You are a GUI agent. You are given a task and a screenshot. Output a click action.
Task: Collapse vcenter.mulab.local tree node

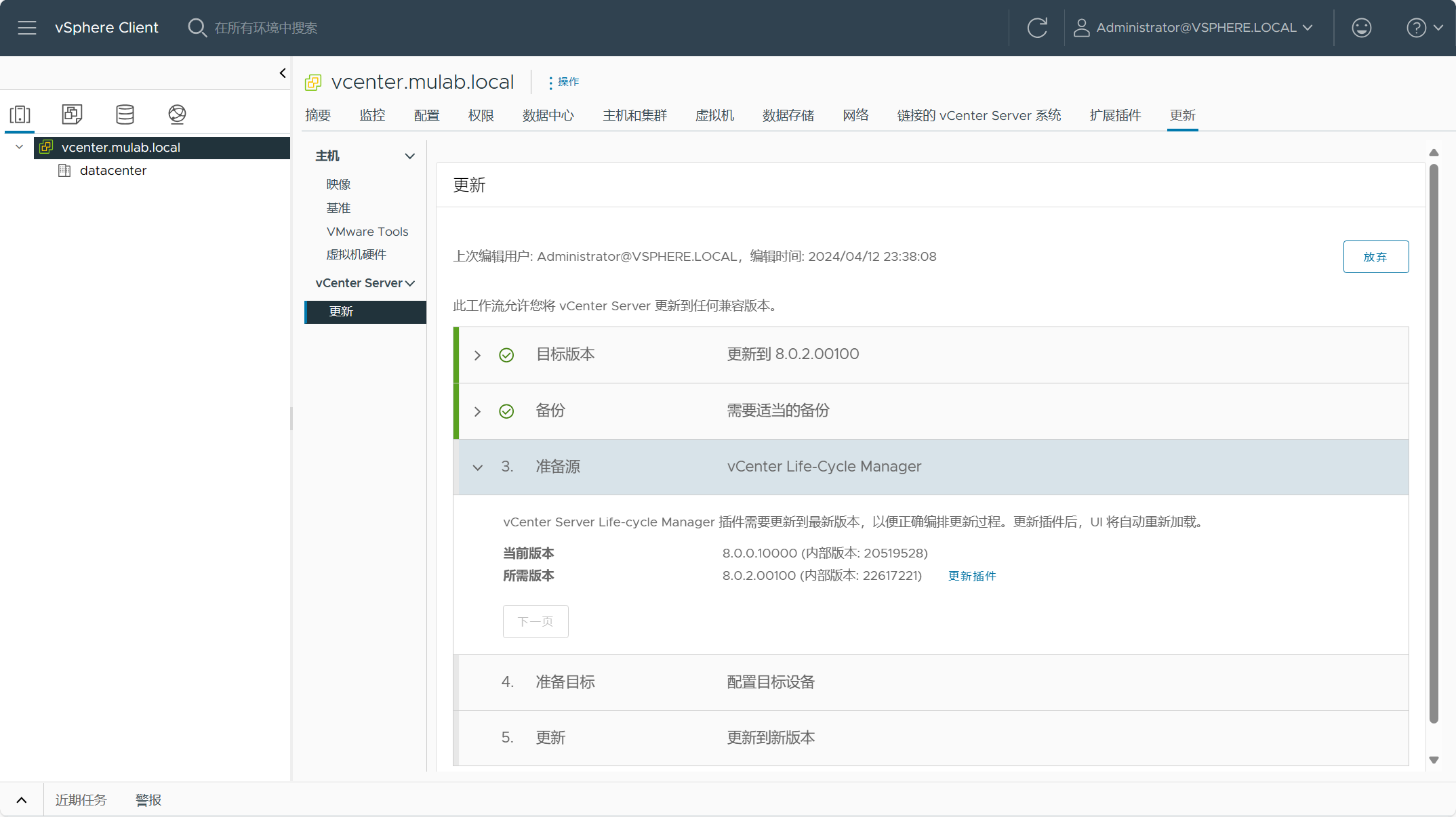coord(20,147)
